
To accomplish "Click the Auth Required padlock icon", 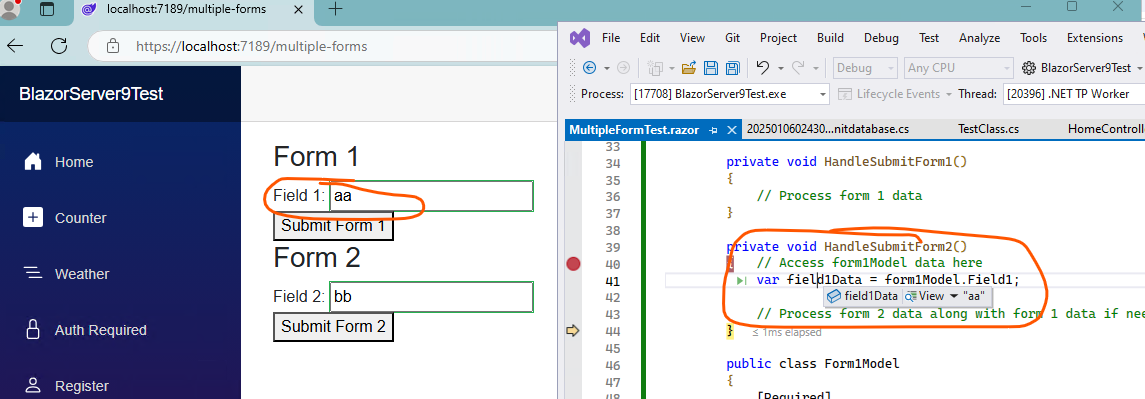I will point(33,329).
